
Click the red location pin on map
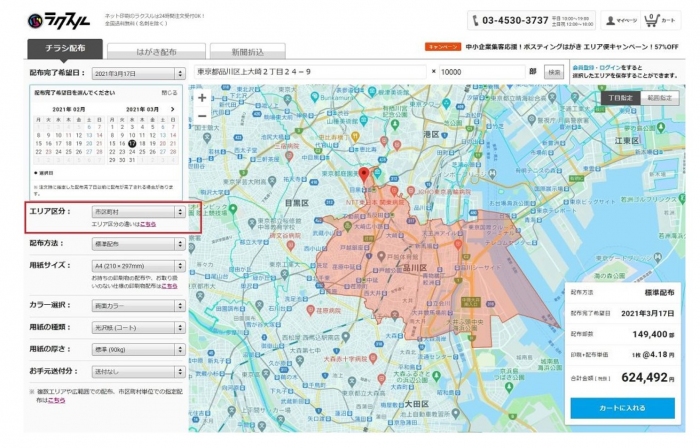tap(364, 175)
